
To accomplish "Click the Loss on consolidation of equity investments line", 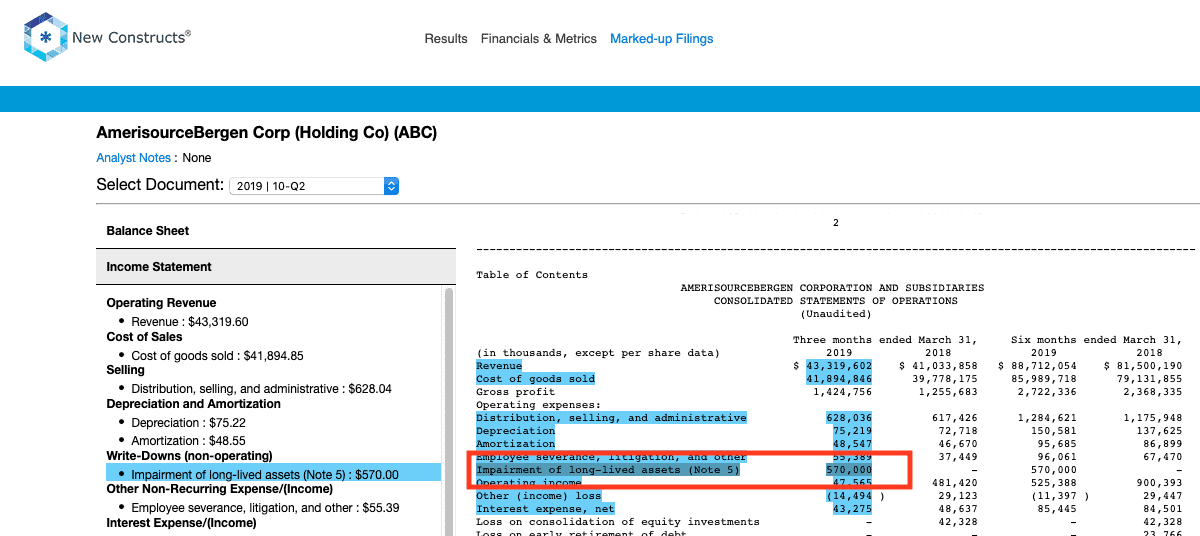I will [618, 522].
